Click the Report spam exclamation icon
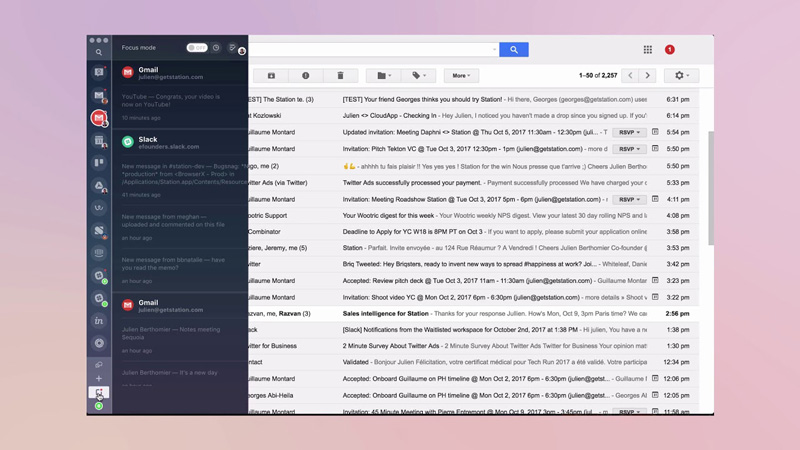Viewport: 800px width, 450px height. [x=306, y=76]
